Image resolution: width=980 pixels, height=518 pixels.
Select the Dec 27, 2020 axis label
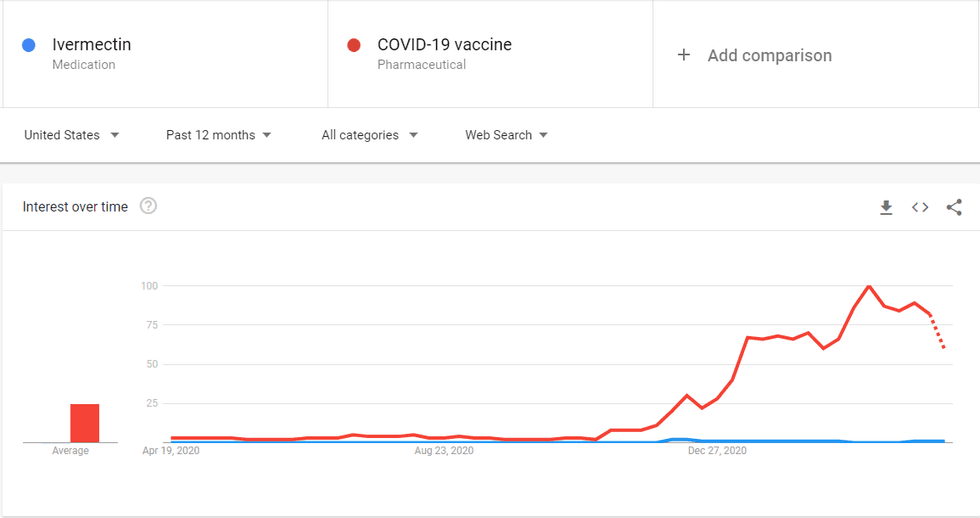coord(717,451)
